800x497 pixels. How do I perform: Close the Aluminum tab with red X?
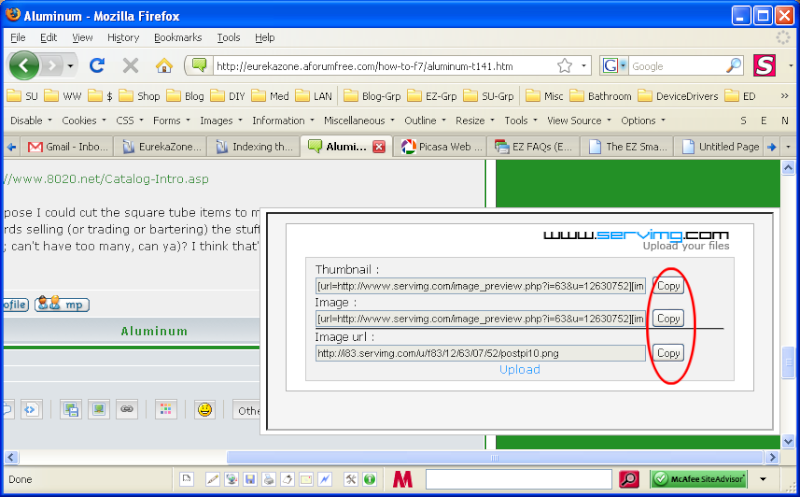pos(379,147)
